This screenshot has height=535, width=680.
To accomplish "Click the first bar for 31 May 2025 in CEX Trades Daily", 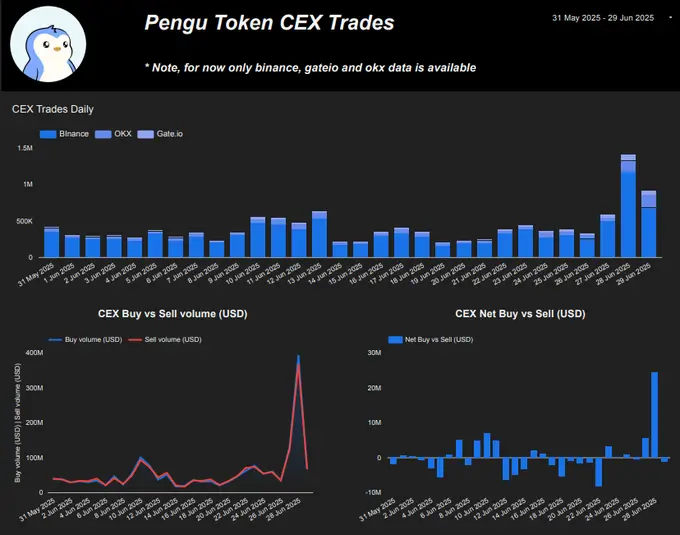I will [x=51, y=242].
